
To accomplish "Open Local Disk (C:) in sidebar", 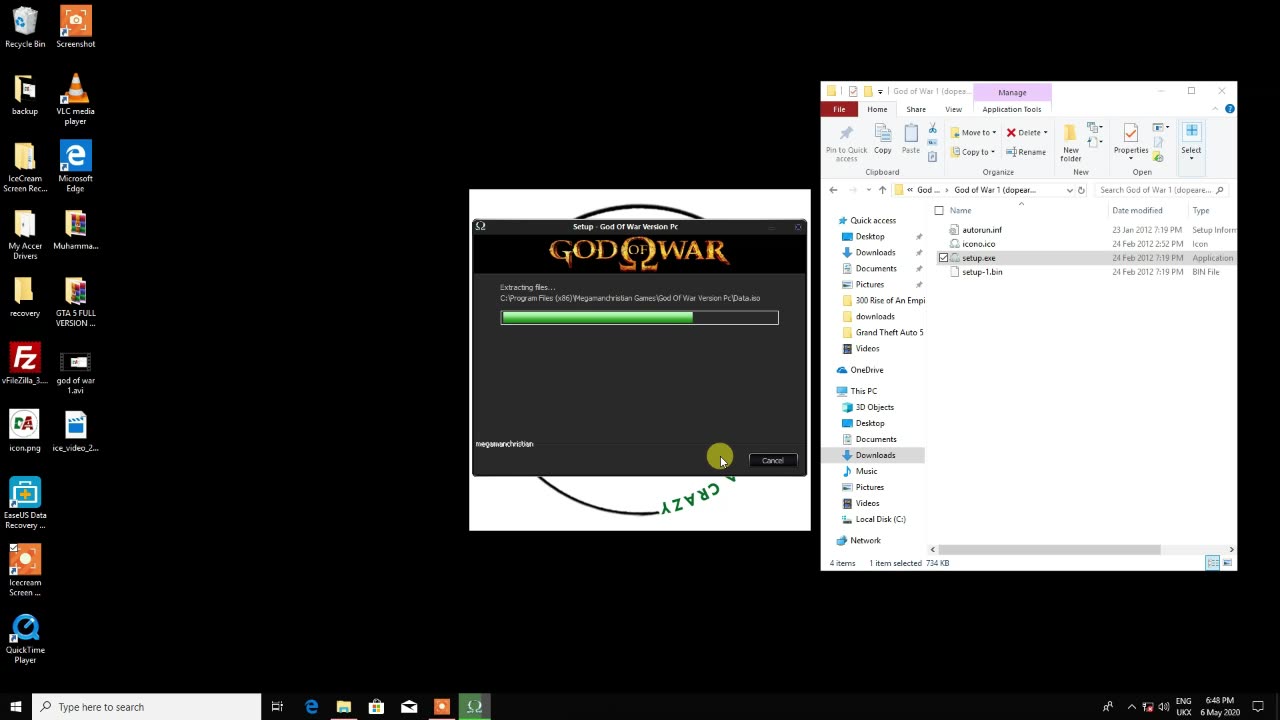I will coord(880,519).
